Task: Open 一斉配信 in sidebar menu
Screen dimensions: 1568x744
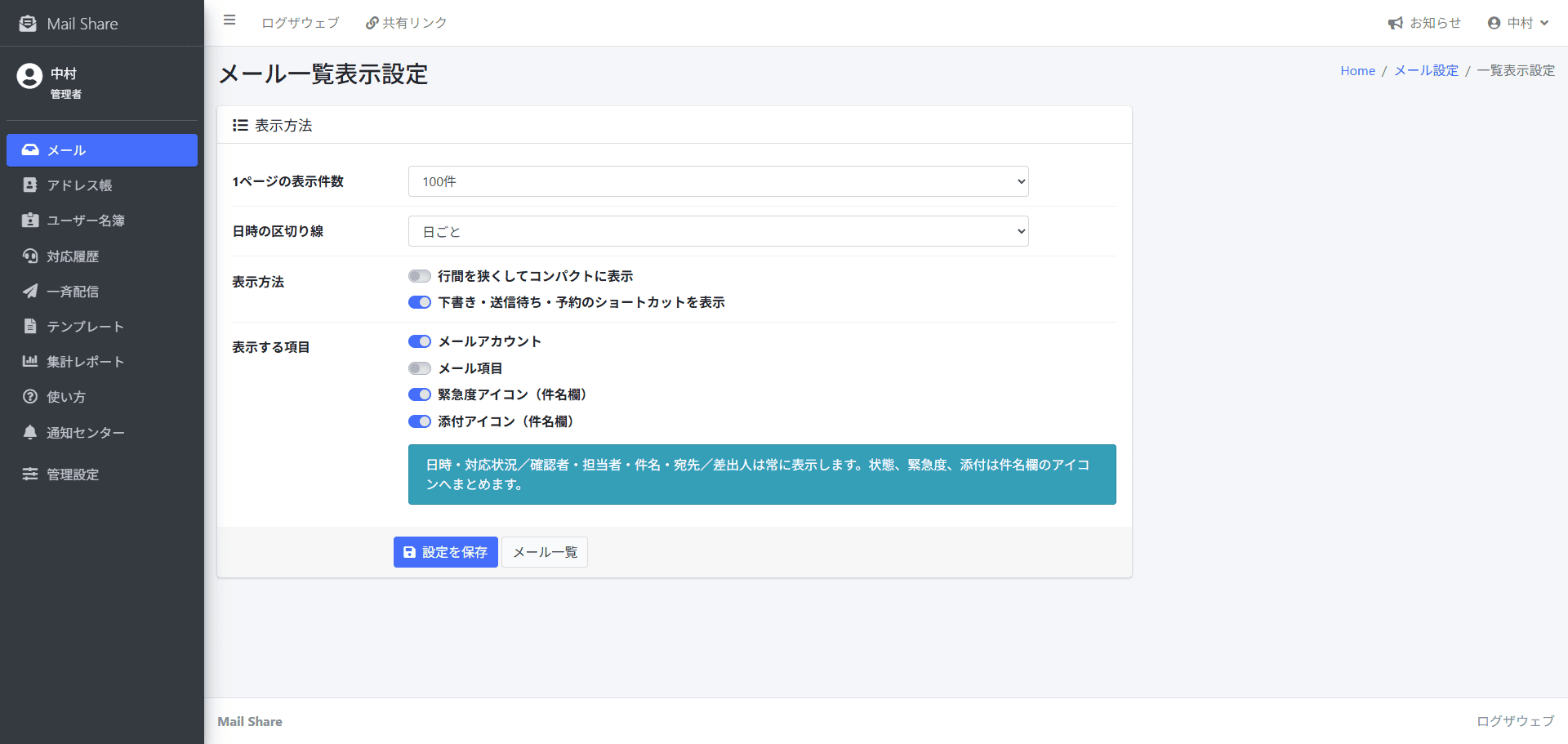Action: [x=102, y=292]
